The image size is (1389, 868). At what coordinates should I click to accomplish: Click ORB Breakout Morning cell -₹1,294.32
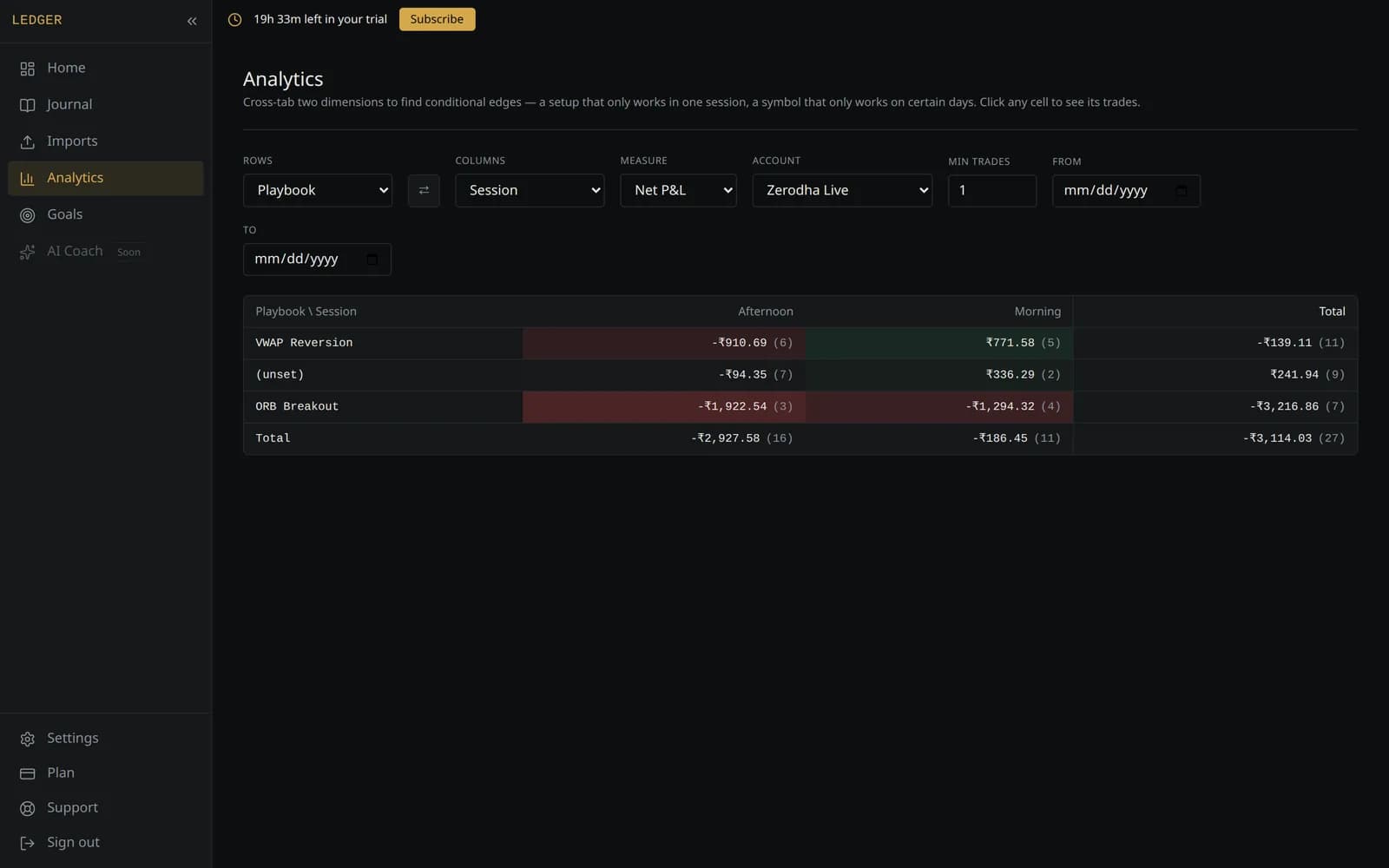tap(939, 406)
